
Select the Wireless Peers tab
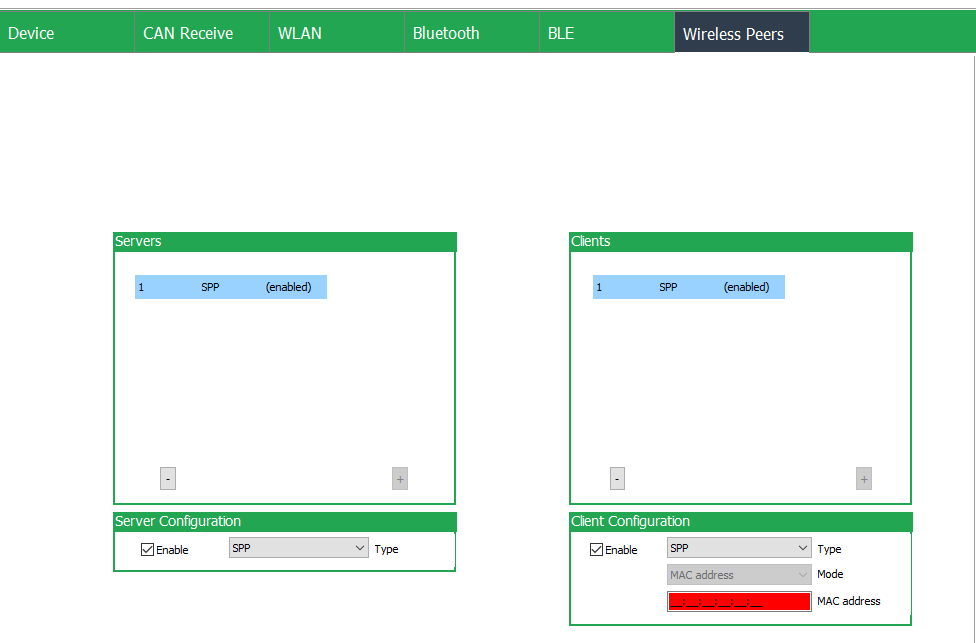(741, 32)
